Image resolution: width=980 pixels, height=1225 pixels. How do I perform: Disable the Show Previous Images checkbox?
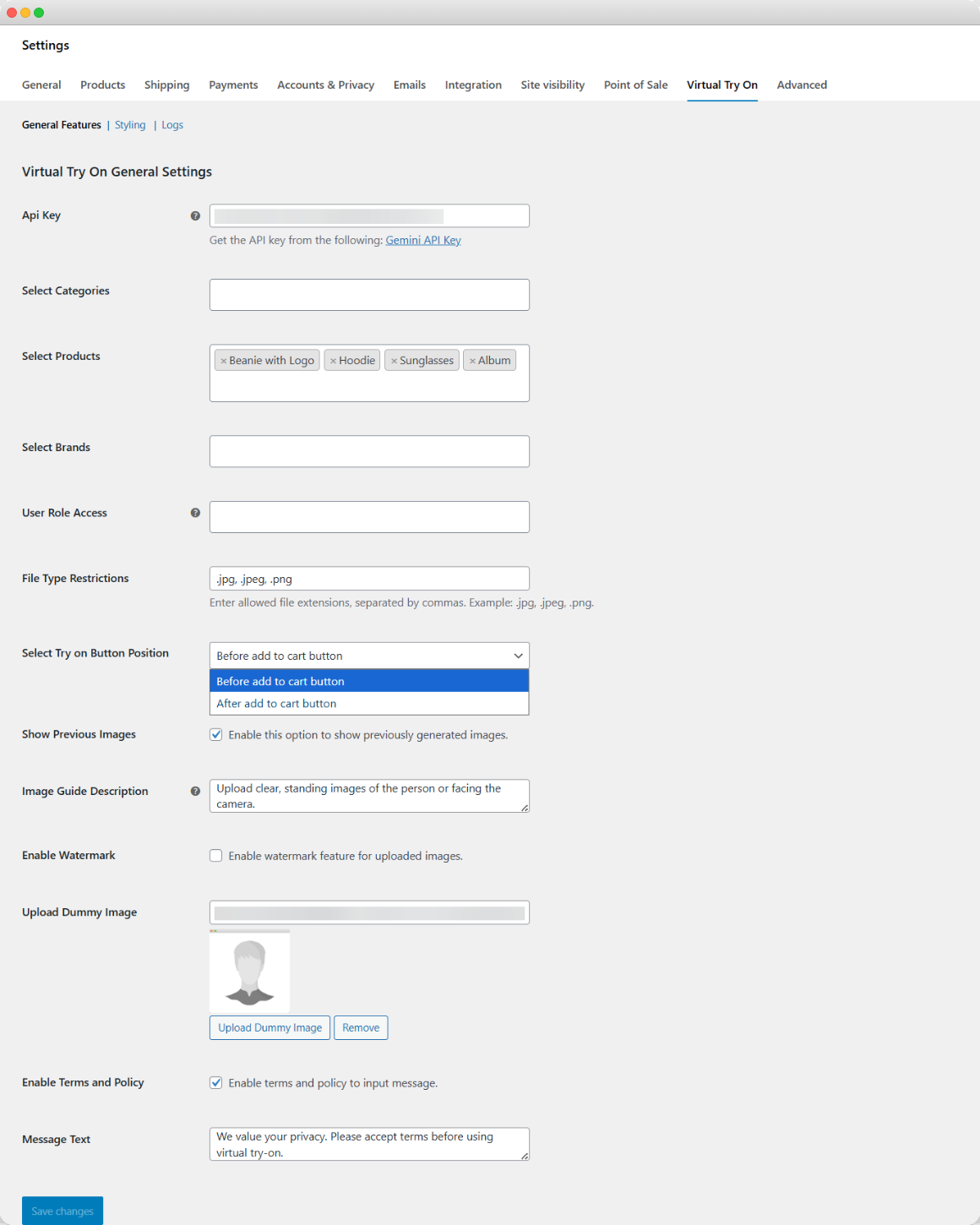click(x=216, y=735)
